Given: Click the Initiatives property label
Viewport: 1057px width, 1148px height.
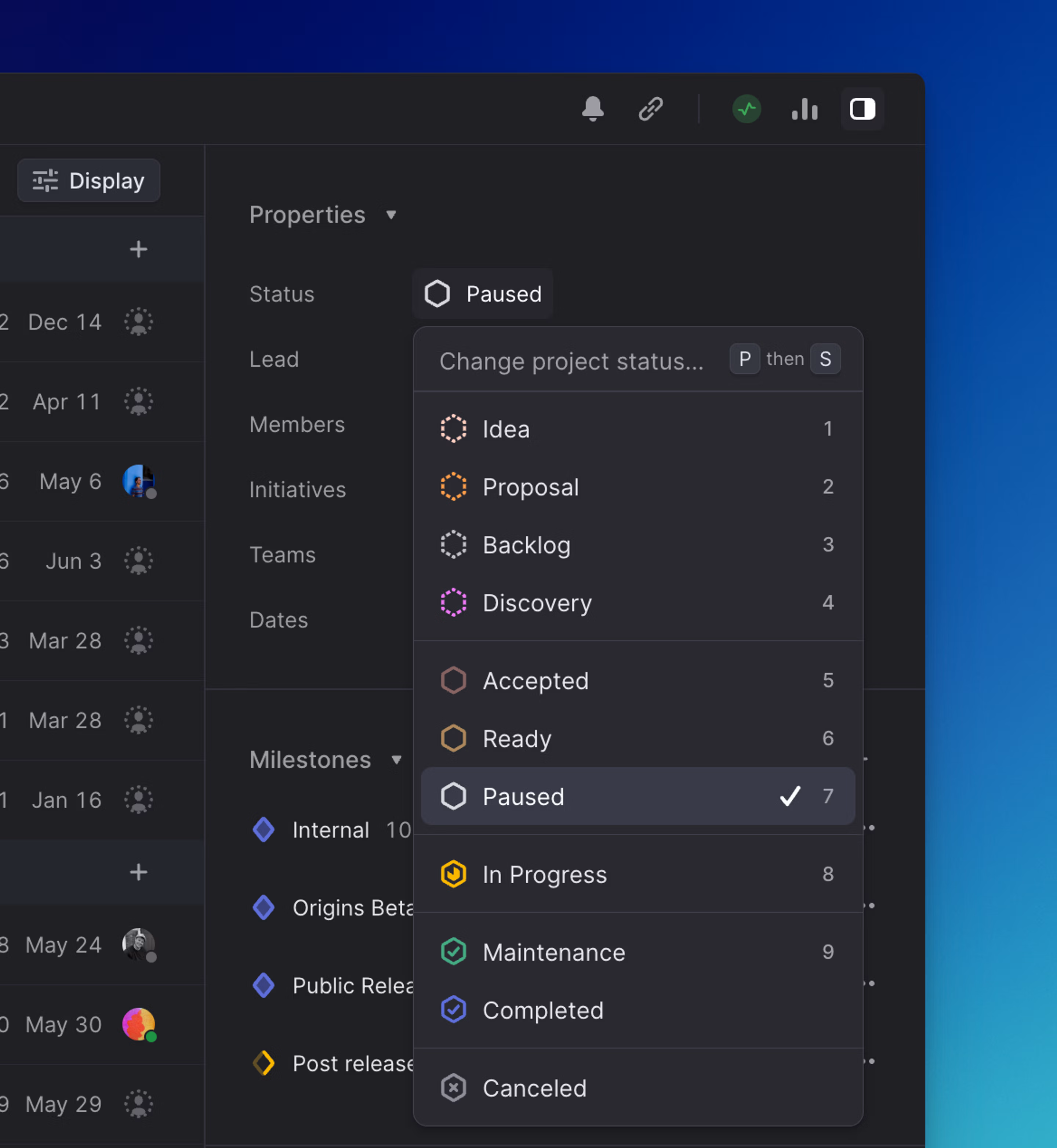Looking at the screenshot, I should click(x=297, y=490).
